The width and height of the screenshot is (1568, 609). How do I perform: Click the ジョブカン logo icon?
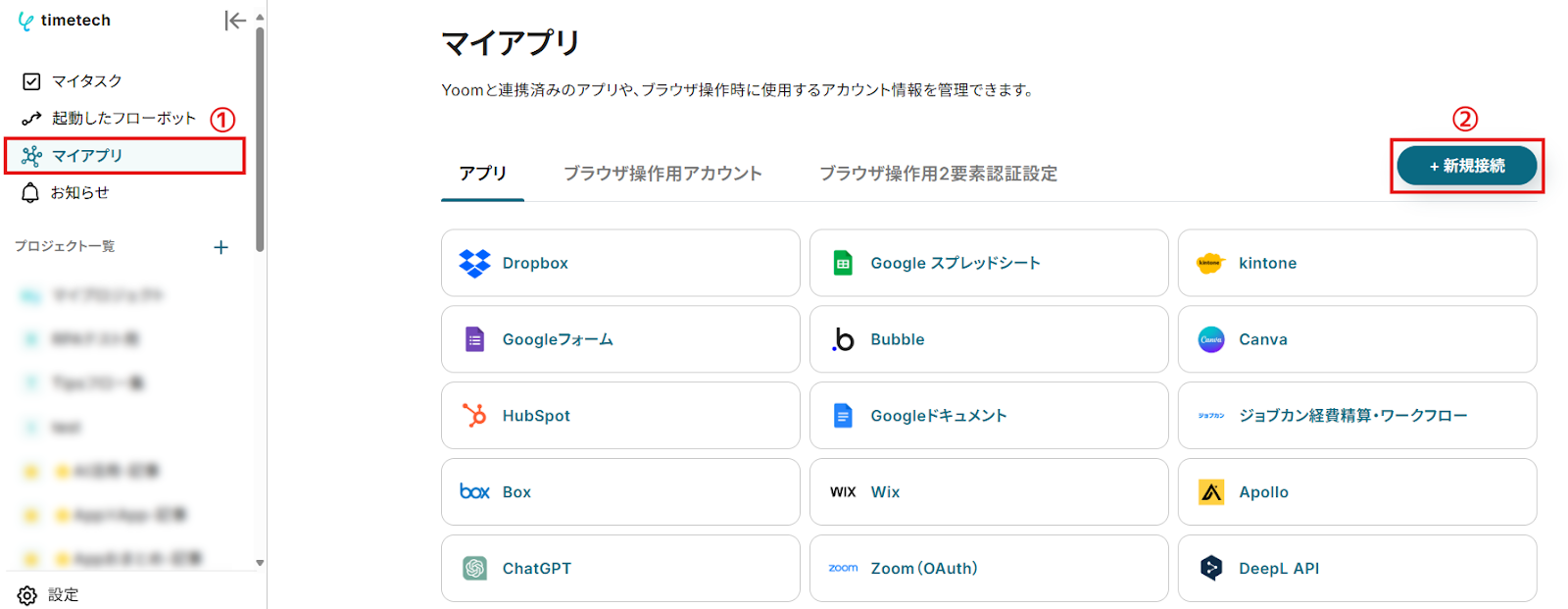pyautogui.click(x=1211, y=416)
